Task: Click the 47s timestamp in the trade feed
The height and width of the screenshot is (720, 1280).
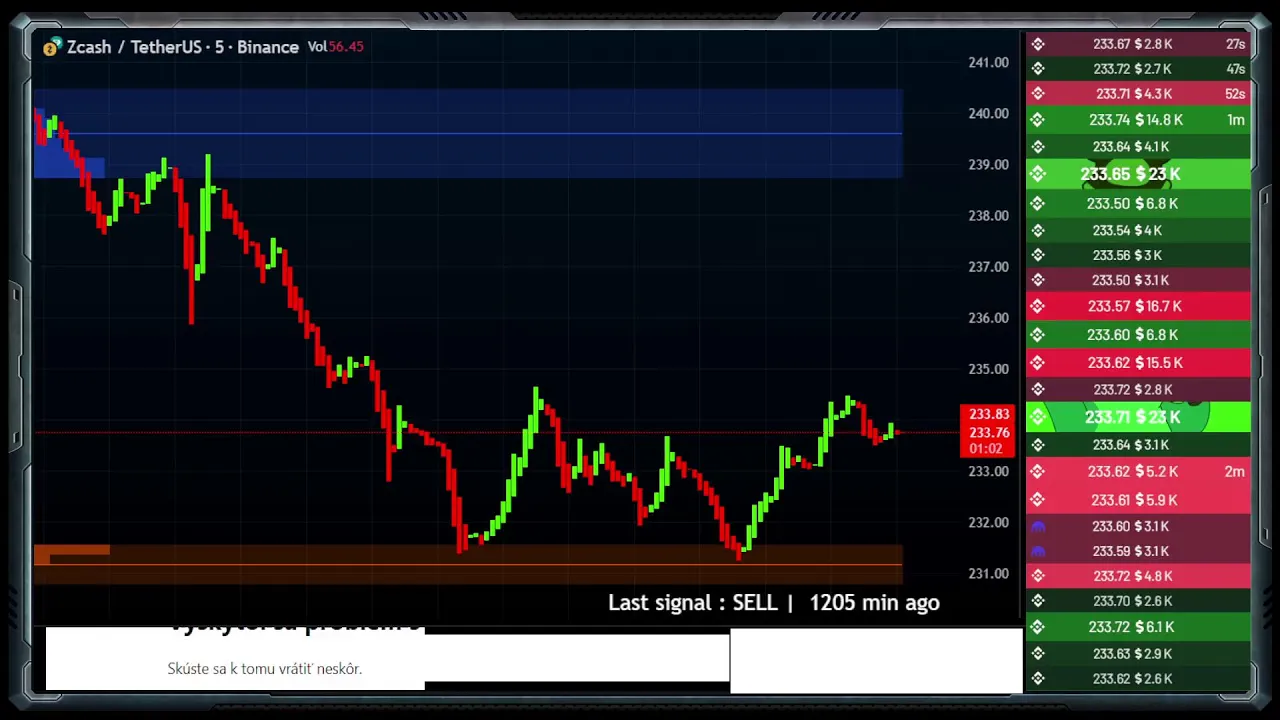Action: [1236, 69]
